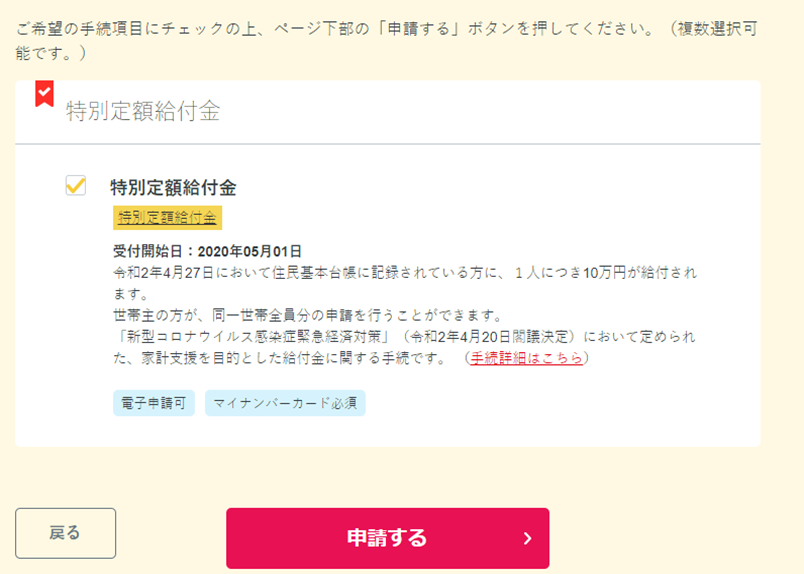Image resolution: width=804 pixels, height=574 pixels.
Task: Go back with the 戻る button
Action: click(66, 533)
